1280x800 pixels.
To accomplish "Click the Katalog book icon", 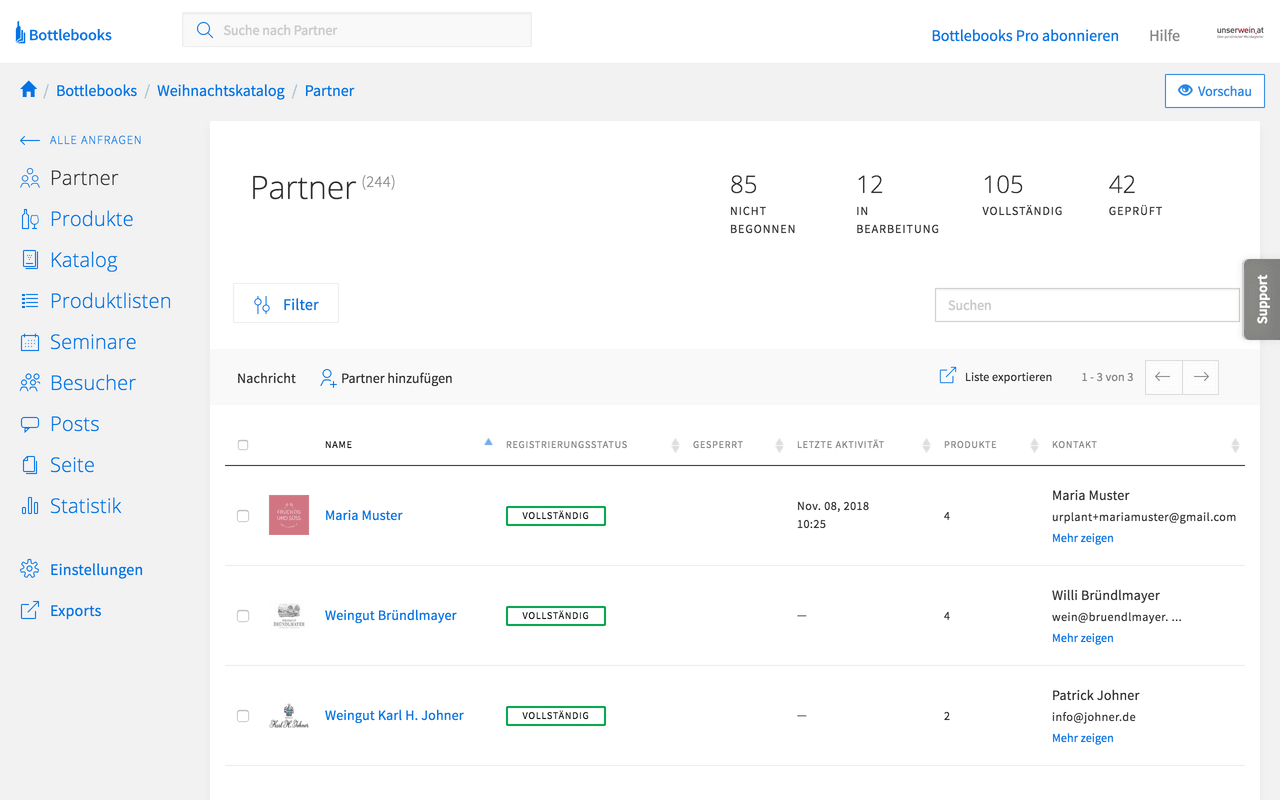I will (x=30, y=260).
